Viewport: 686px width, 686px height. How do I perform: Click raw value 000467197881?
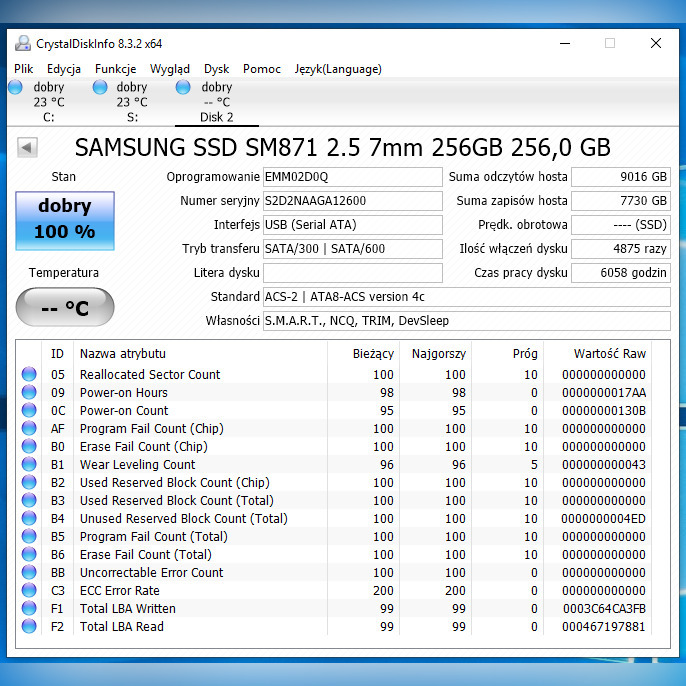click(604, 626)
